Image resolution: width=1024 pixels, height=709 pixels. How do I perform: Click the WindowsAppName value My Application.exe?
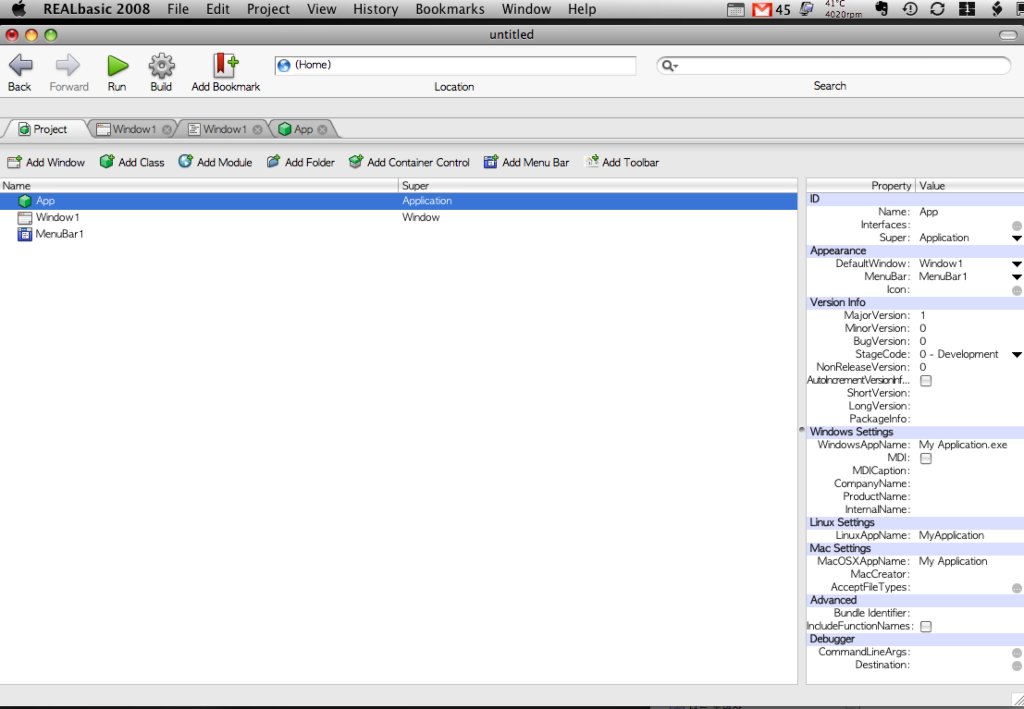[x=963, y=445]
